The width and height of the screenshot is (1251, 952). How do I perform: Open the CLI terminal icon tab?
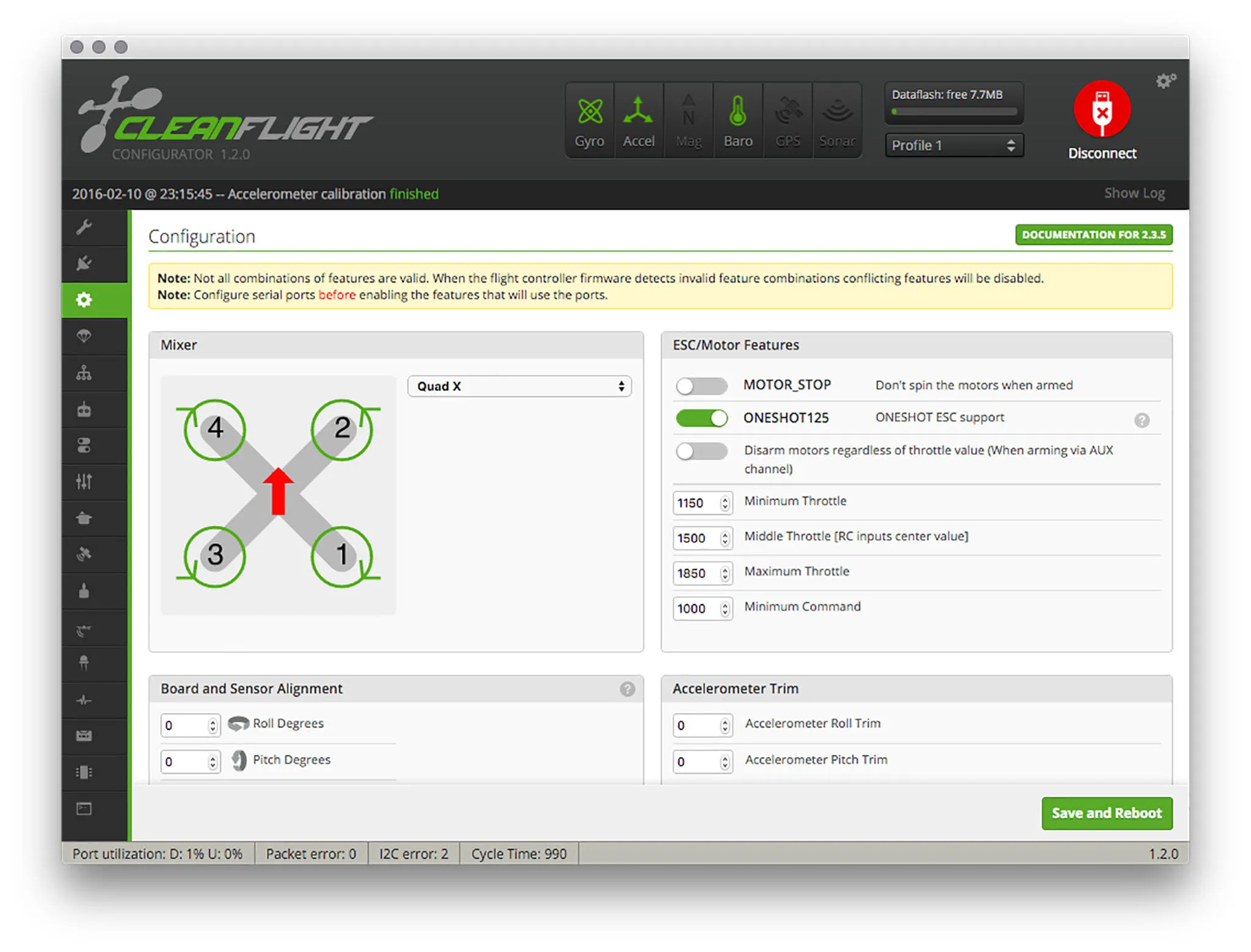84,809
